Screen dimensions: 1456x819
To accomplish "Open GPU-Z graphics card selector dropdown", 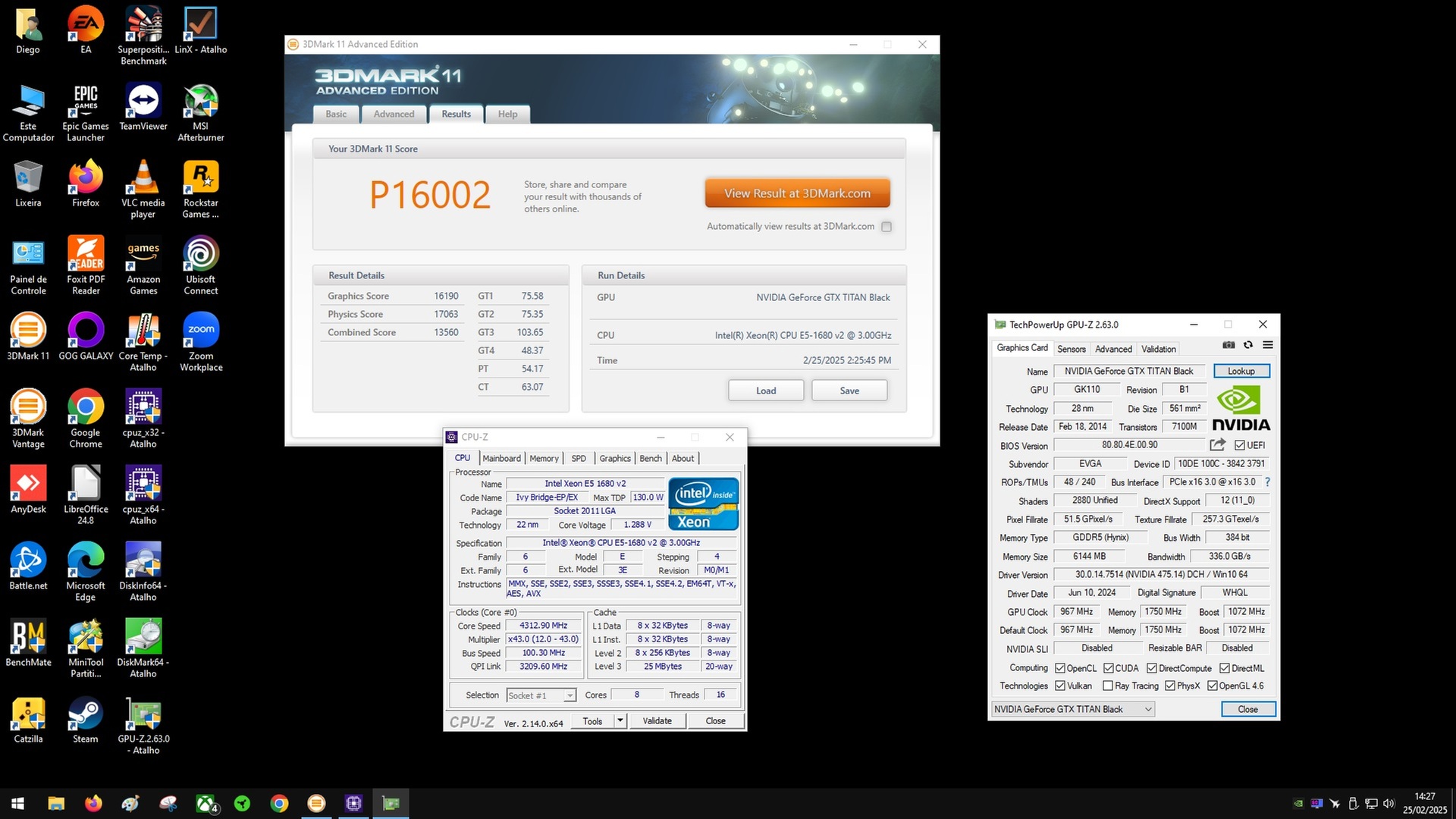I will point(1073,709).
